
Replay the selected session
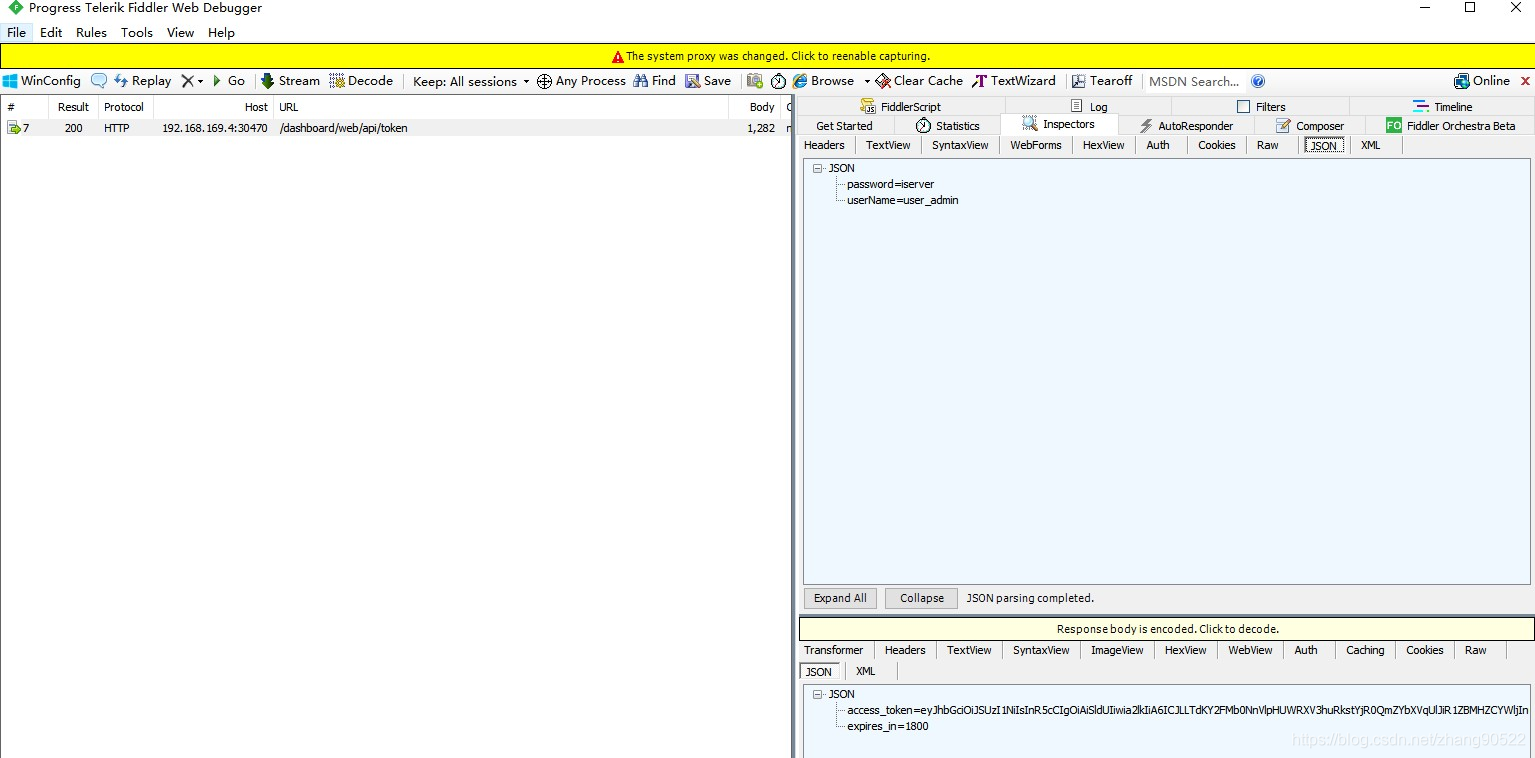tap(142, 81)
